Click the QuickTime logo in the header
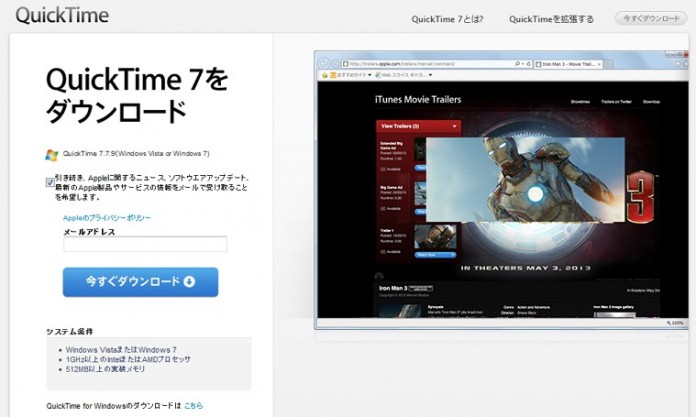The height and width of the screenshot is (417, 696). coord(62,15)
